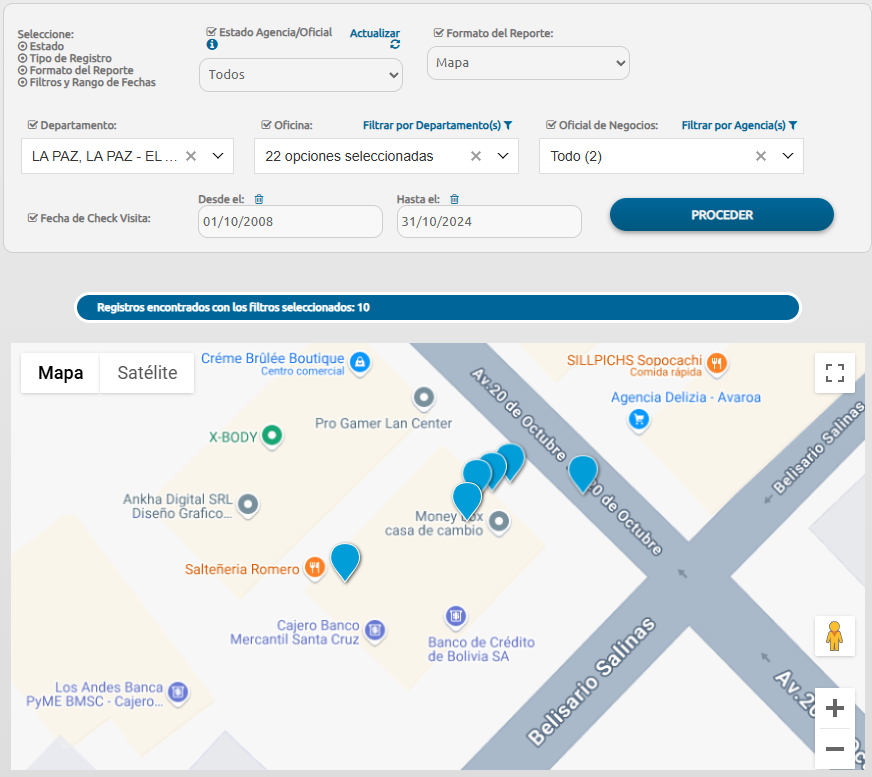Screen dimensions: 872x777
Task: Click the Street View pegman icon
Action: tap(834, 636)
